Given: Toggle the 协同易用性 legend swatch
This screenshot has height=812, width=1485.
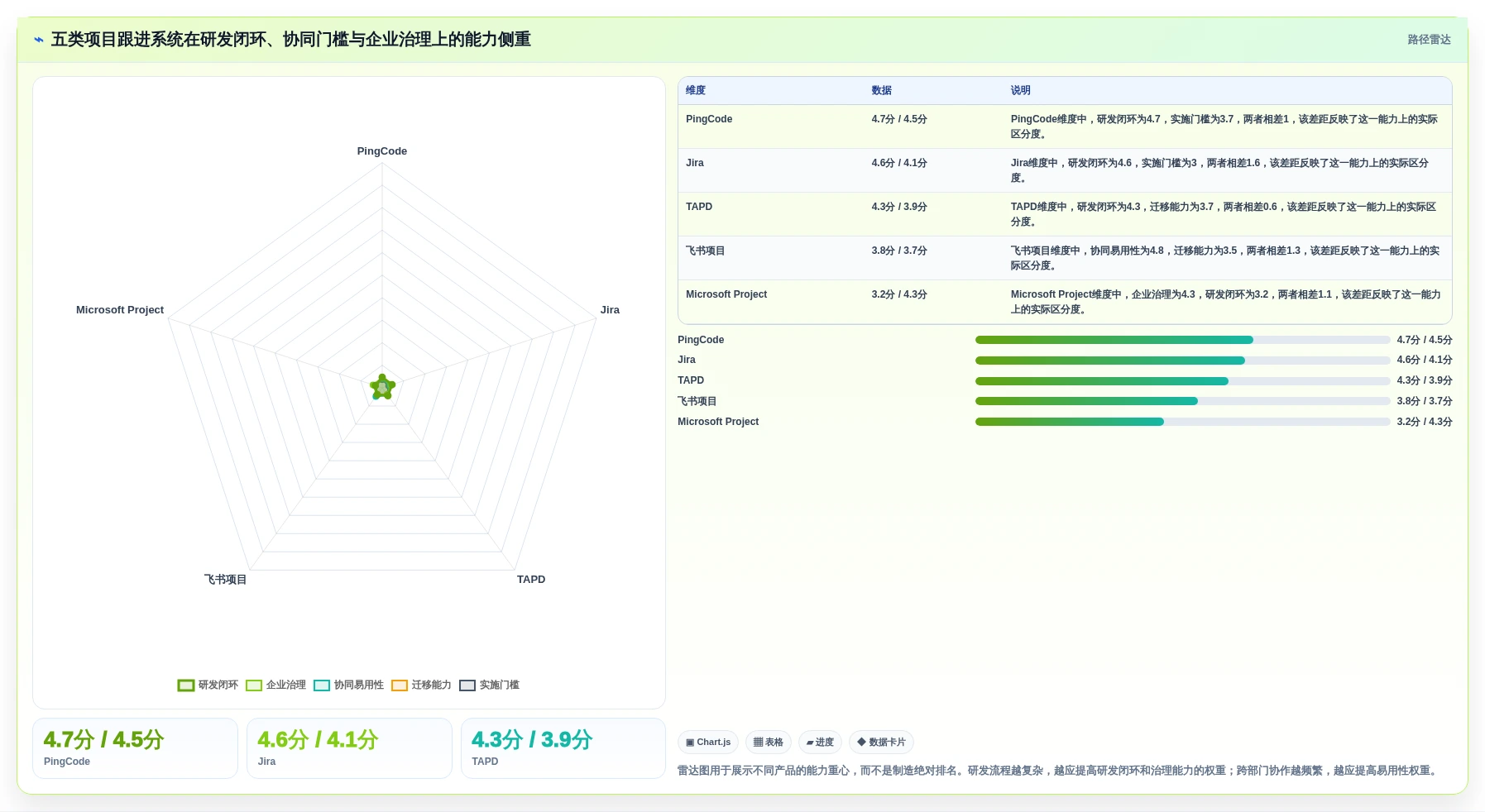Looking at the screenshot, I should click(322, 685).
